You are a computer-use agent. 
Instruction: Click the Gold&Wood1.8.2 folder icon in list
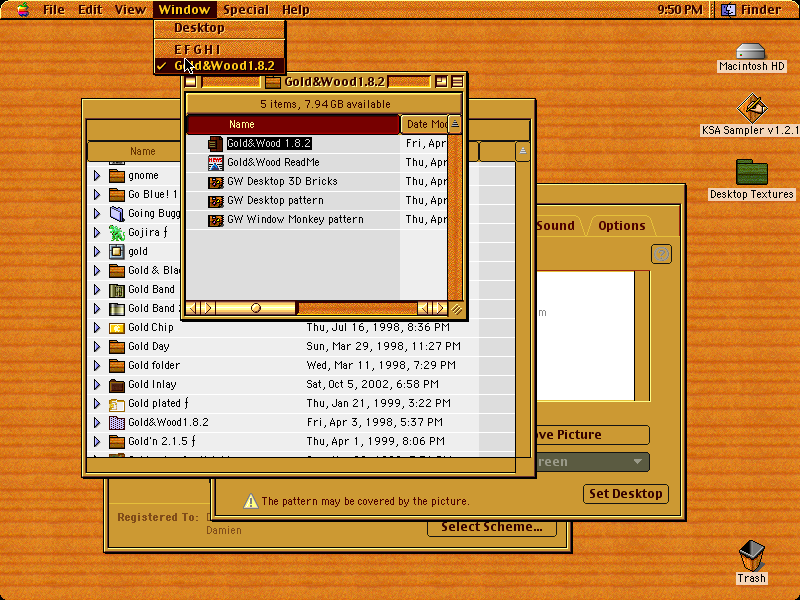(117, 423)
